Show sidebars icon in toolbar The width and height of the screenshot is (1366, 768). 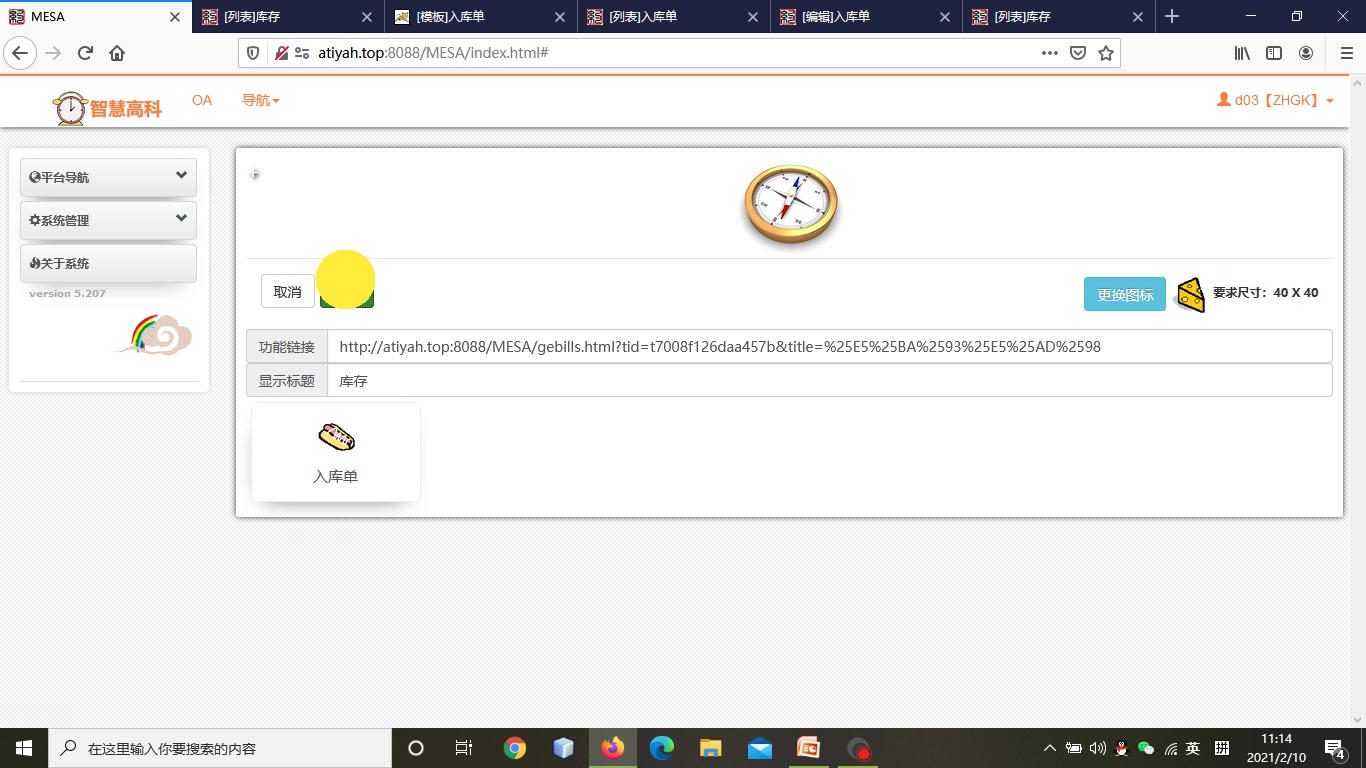[x=1274, y=53]
